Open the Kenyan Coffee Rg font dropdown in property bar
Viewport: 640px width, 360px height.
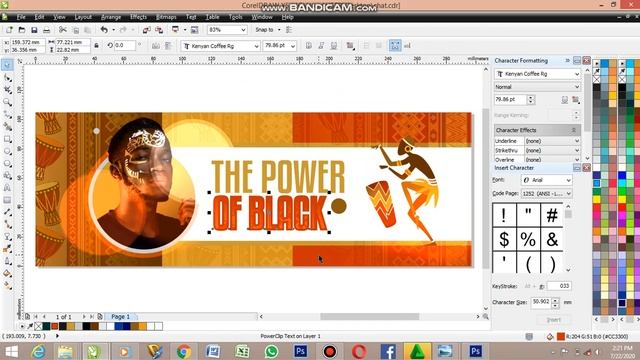(256, 46)
